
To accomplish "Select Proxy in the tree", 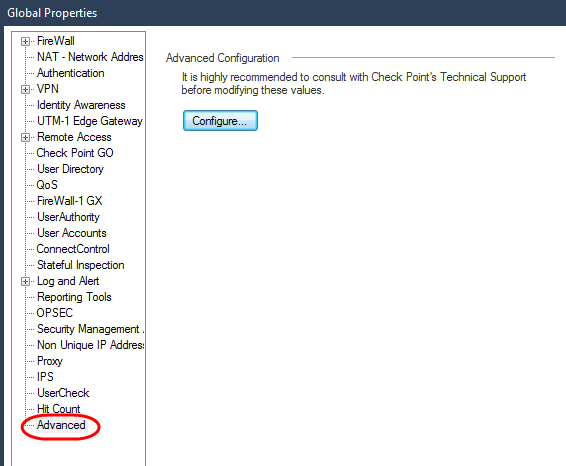I will [50, 361].
